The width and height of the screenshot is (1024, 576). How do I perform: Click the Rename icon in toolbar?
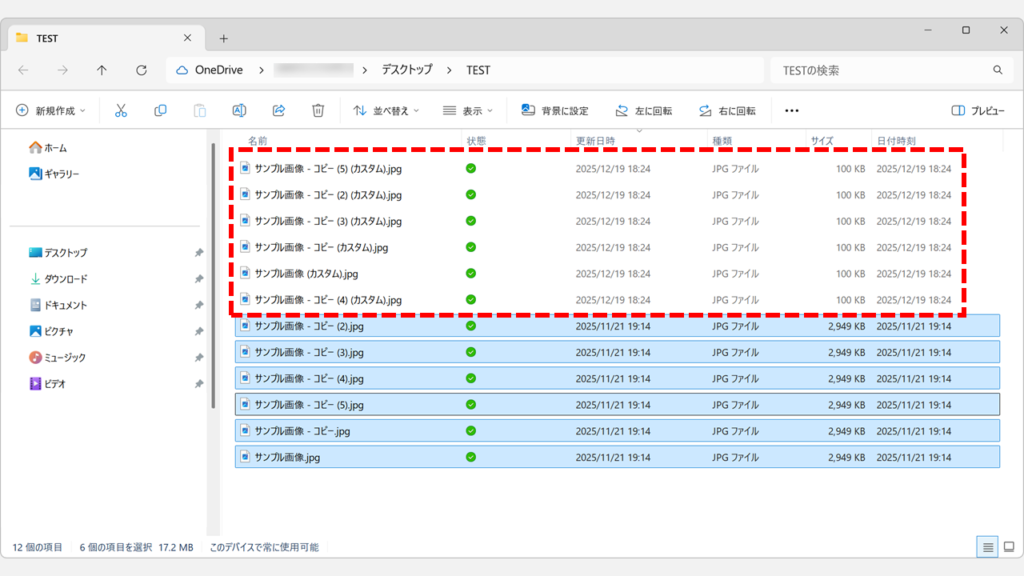coord(239,110)
